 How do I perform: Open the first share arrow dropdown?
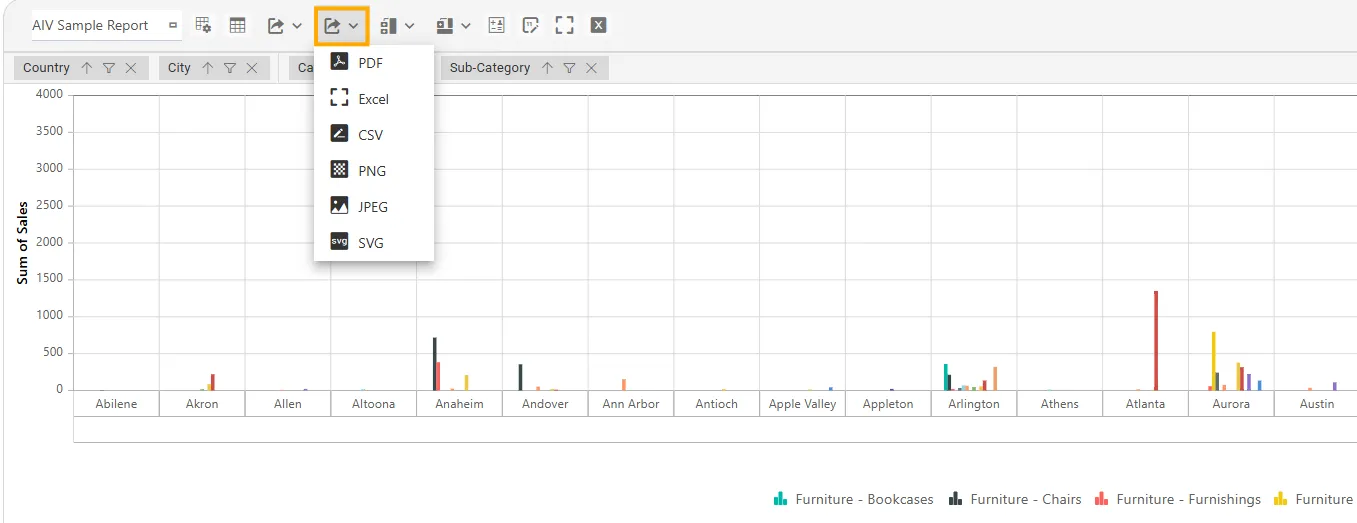click(284, 25)
